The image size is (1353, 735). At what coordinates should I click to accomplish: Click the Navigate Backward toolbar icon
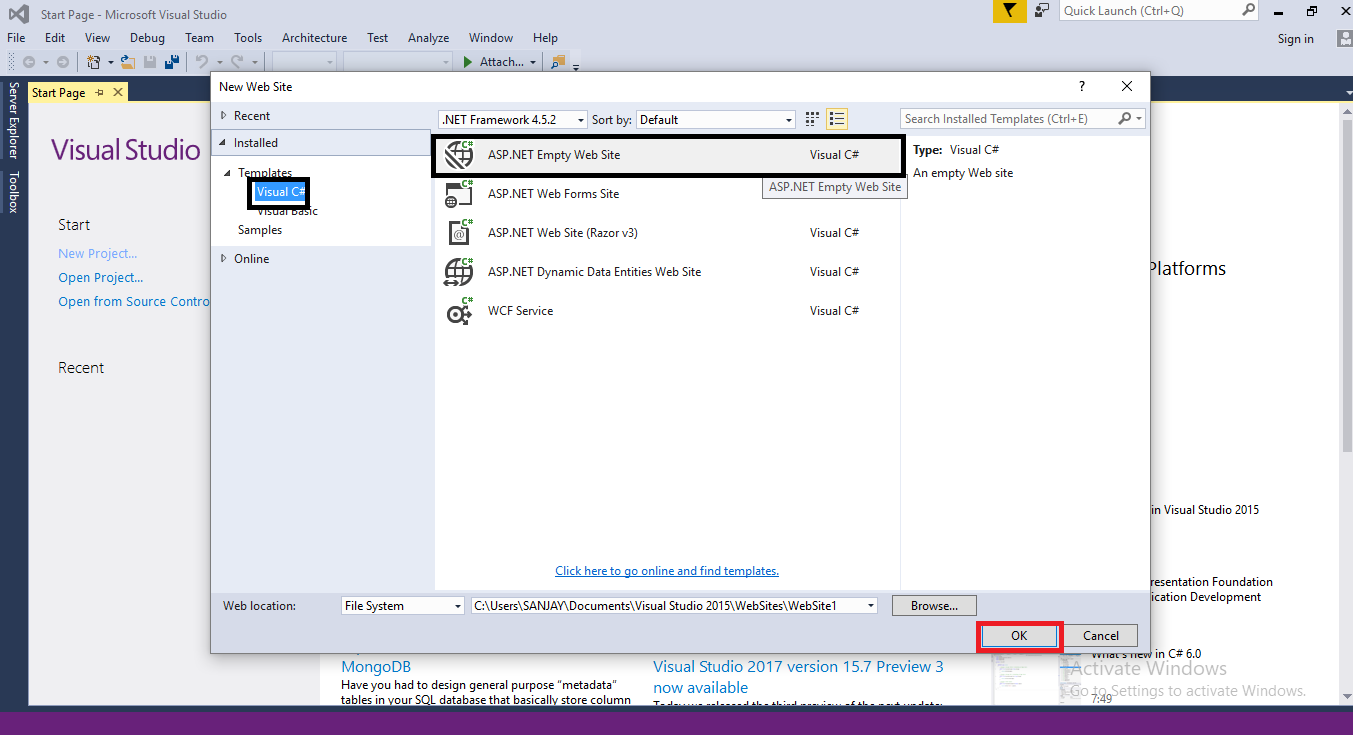pyautogui.click(x=29, y=62)
